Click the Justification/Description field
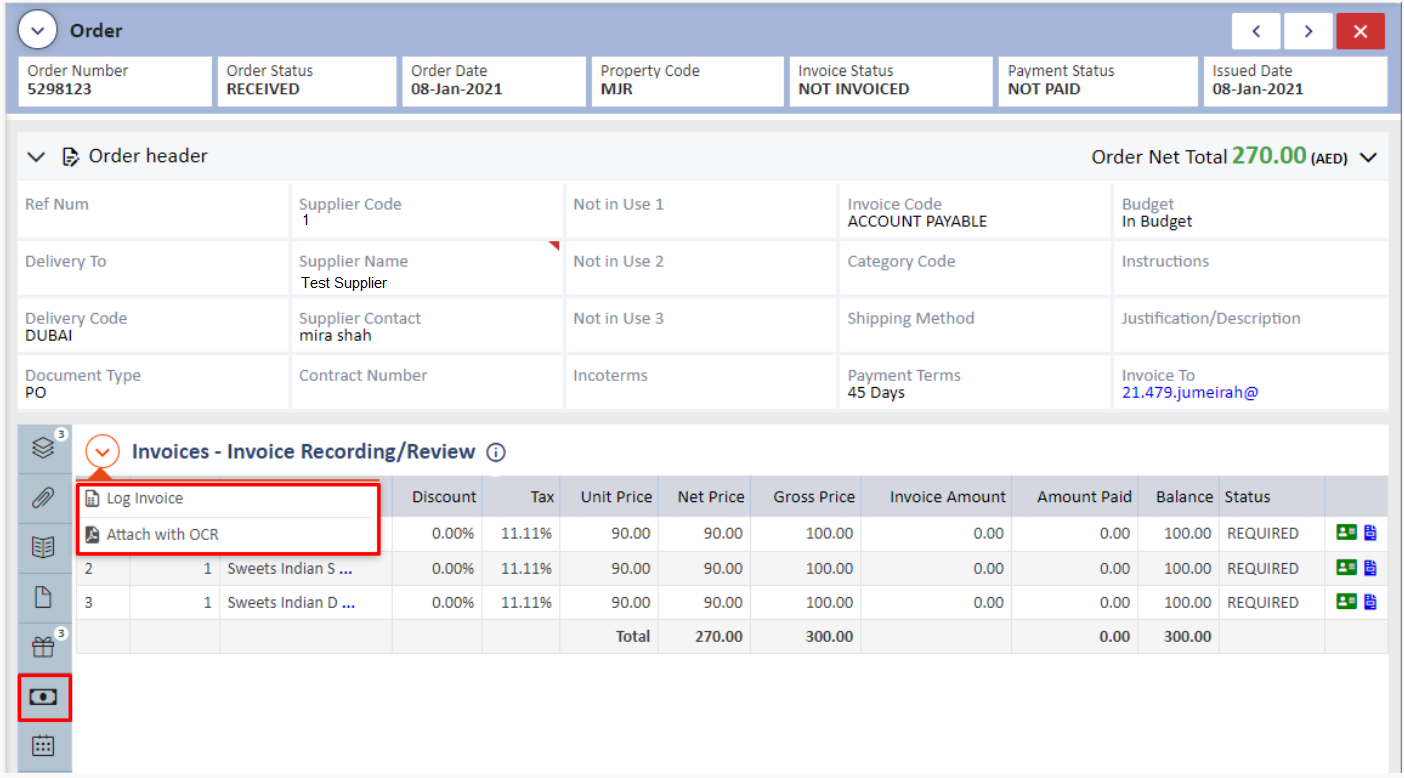 pos(1251,324)
